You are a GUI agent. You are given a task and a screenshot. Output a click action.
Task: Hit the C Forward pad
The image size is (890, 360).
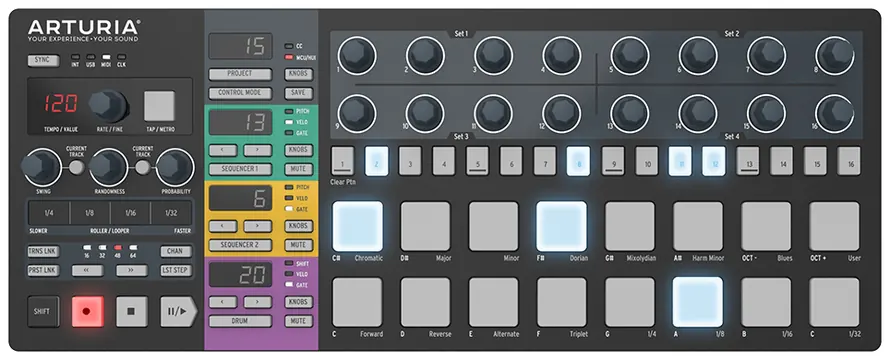358,302
